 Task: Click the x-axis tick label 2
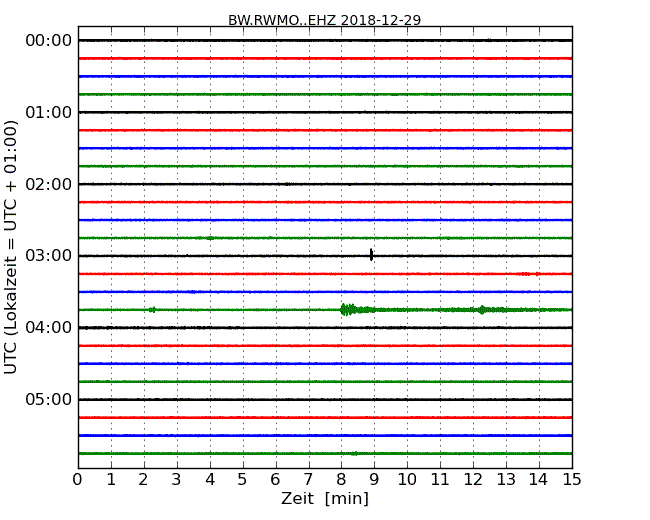point(144,480)
